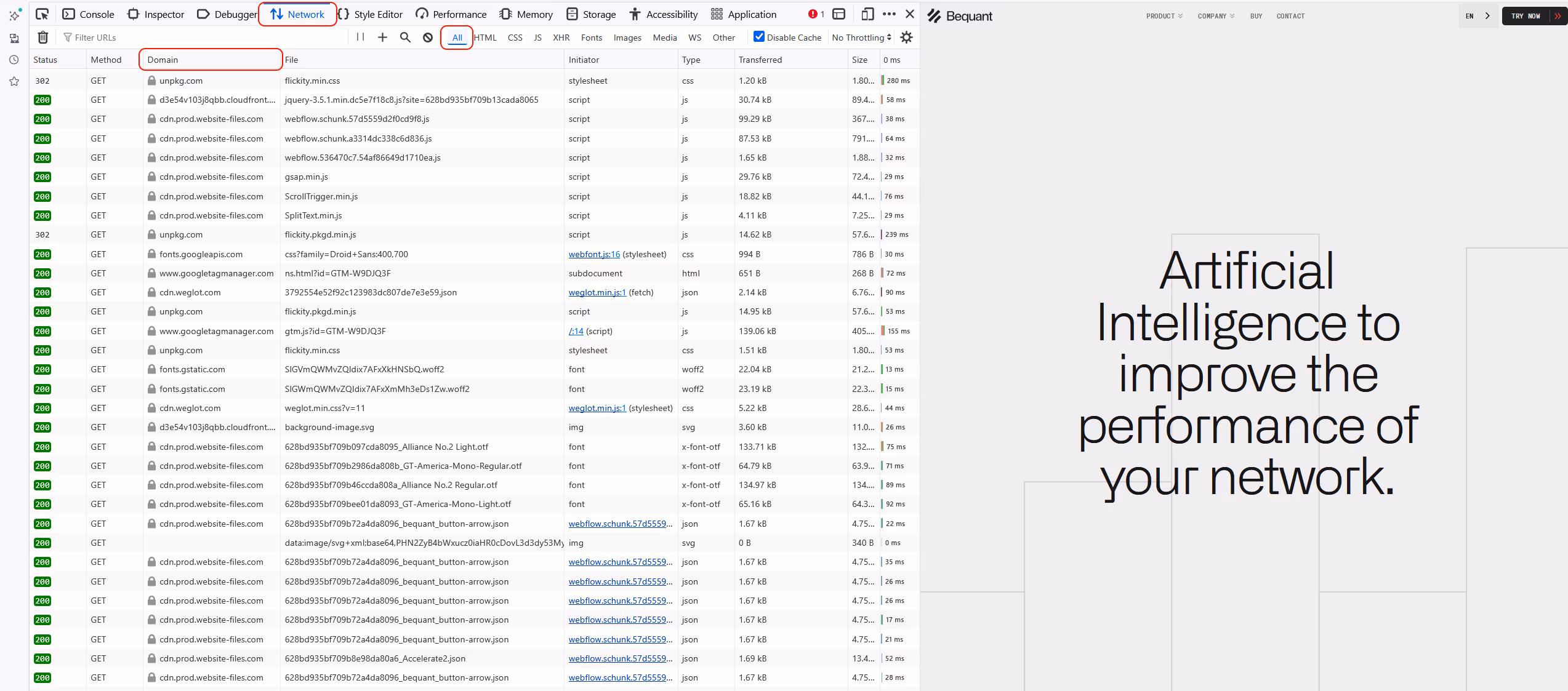Expand the Company menu on Bequant site
The width and height of the screenshot is (1568, 691).
(x=1215, y=16)
